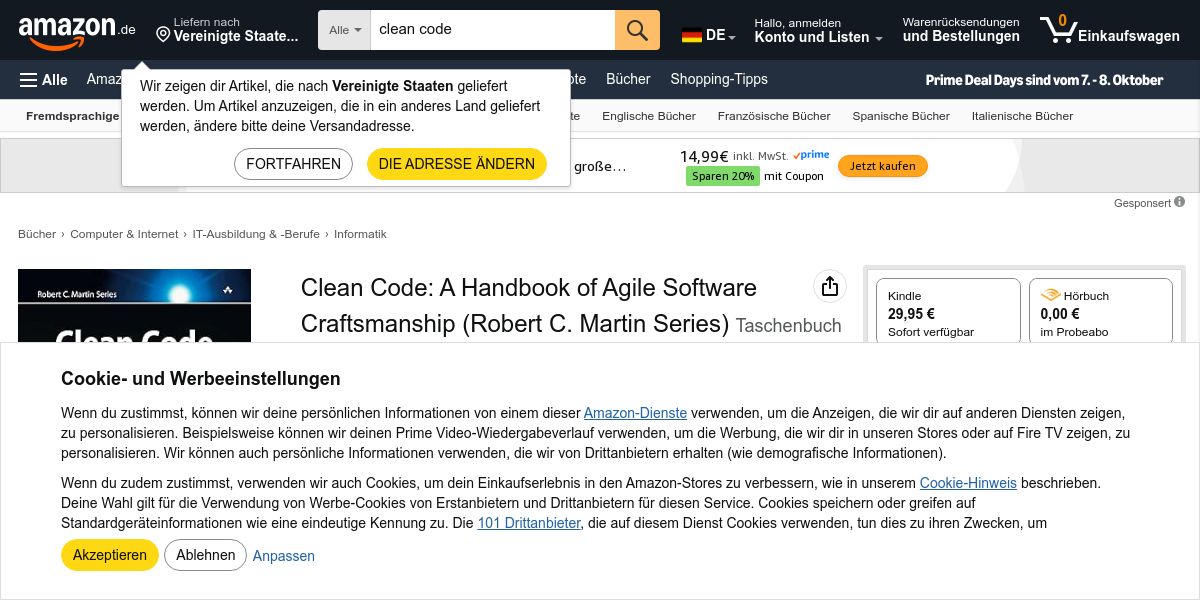This screenshot has height=600, width=1200.
Task: Click the German flag language icon
Action: coord(692,35)
